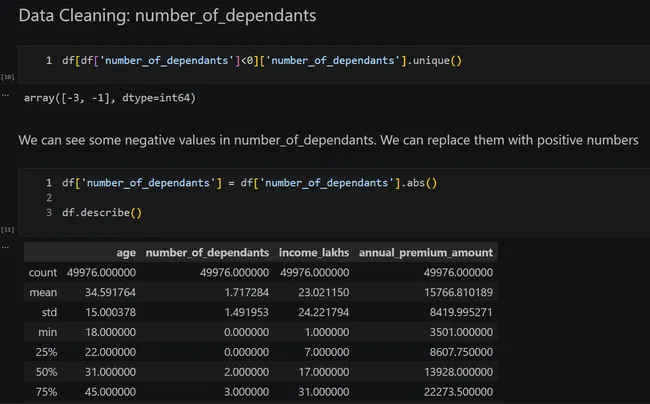Select the markdown text about negative values
Screen dimensions: 650x404
pos(328,140)
